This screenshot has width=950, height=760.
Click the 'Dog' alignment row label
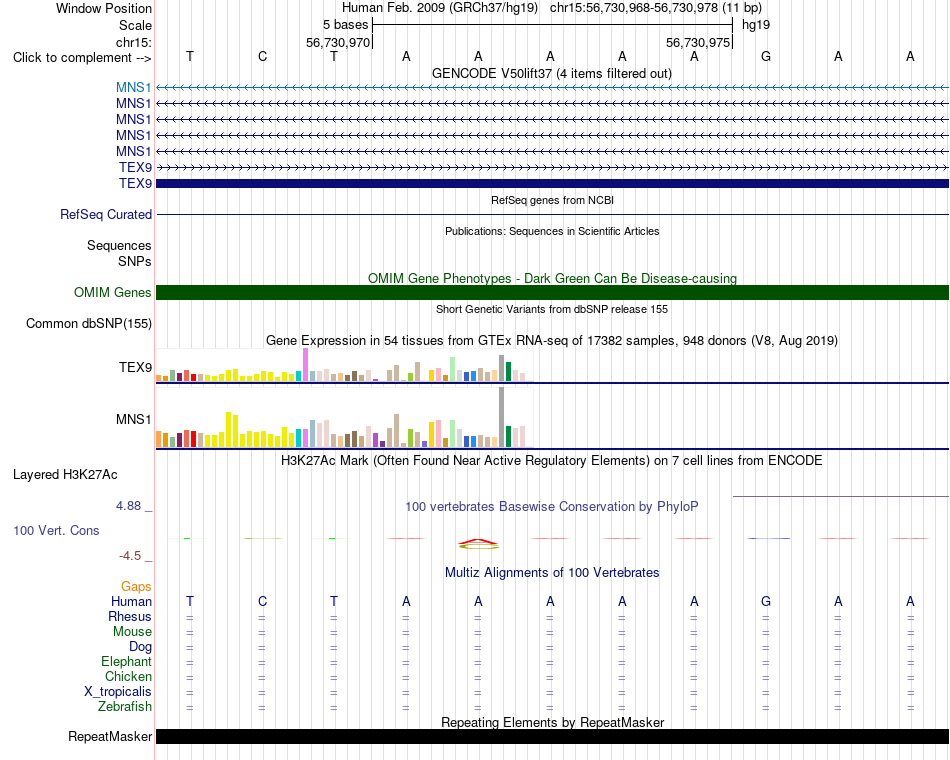(x=140, y=647)
